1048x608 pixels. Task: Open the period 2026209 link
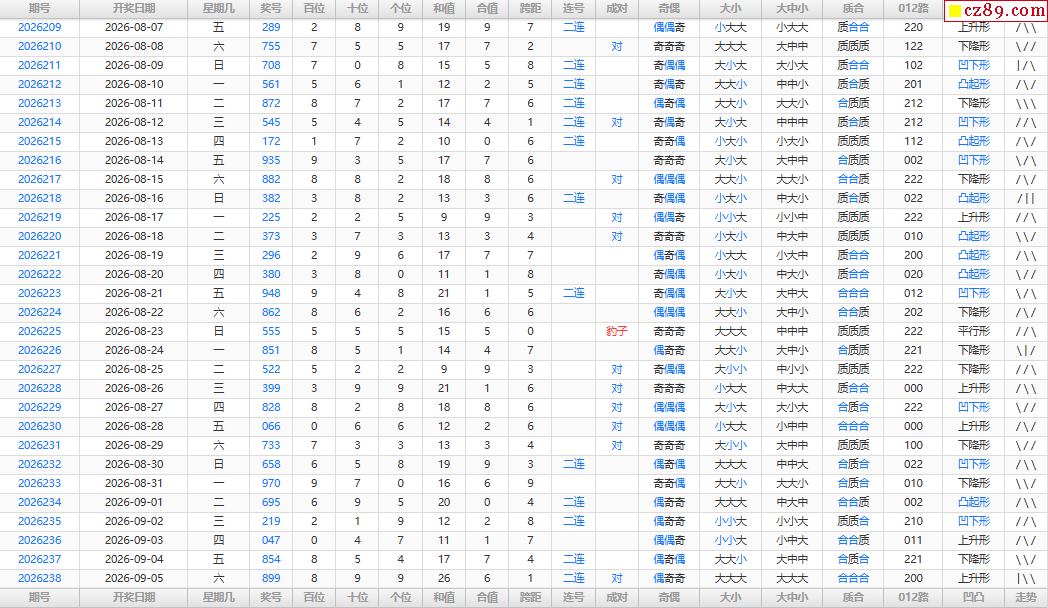(39, 27)
